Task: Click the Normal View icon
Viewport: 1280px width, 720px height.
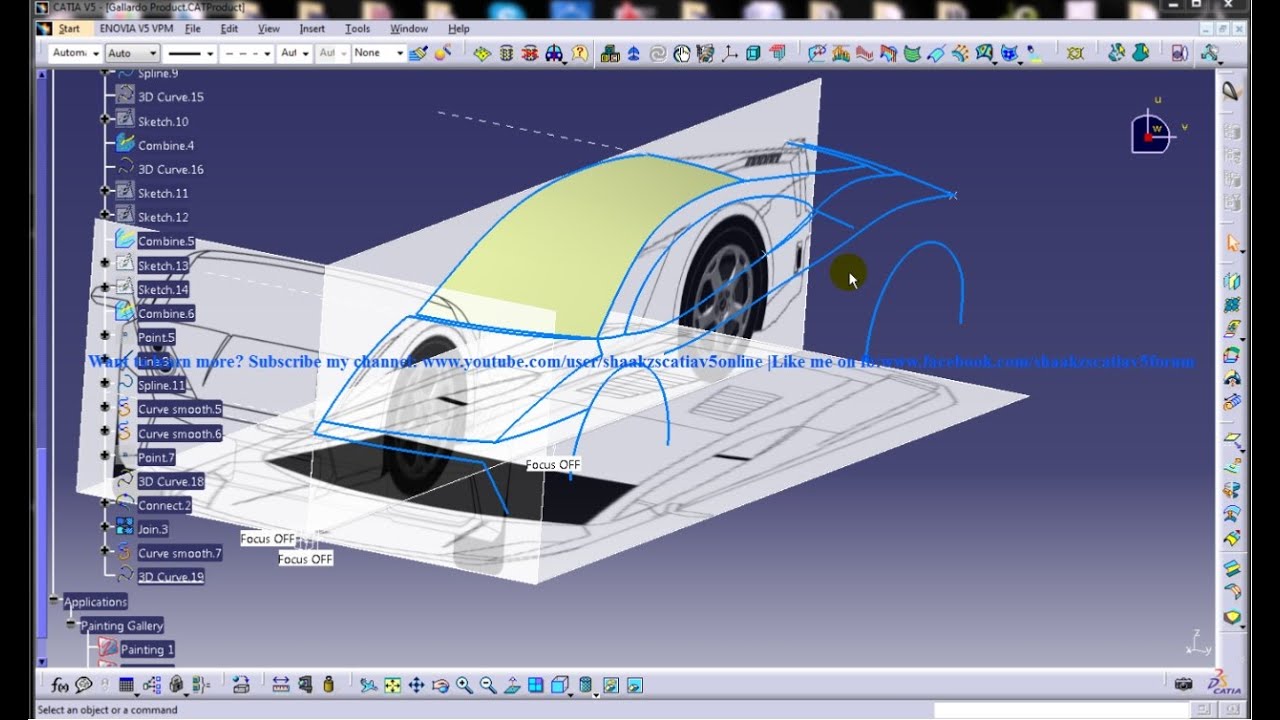Action: tap(512, 685)
